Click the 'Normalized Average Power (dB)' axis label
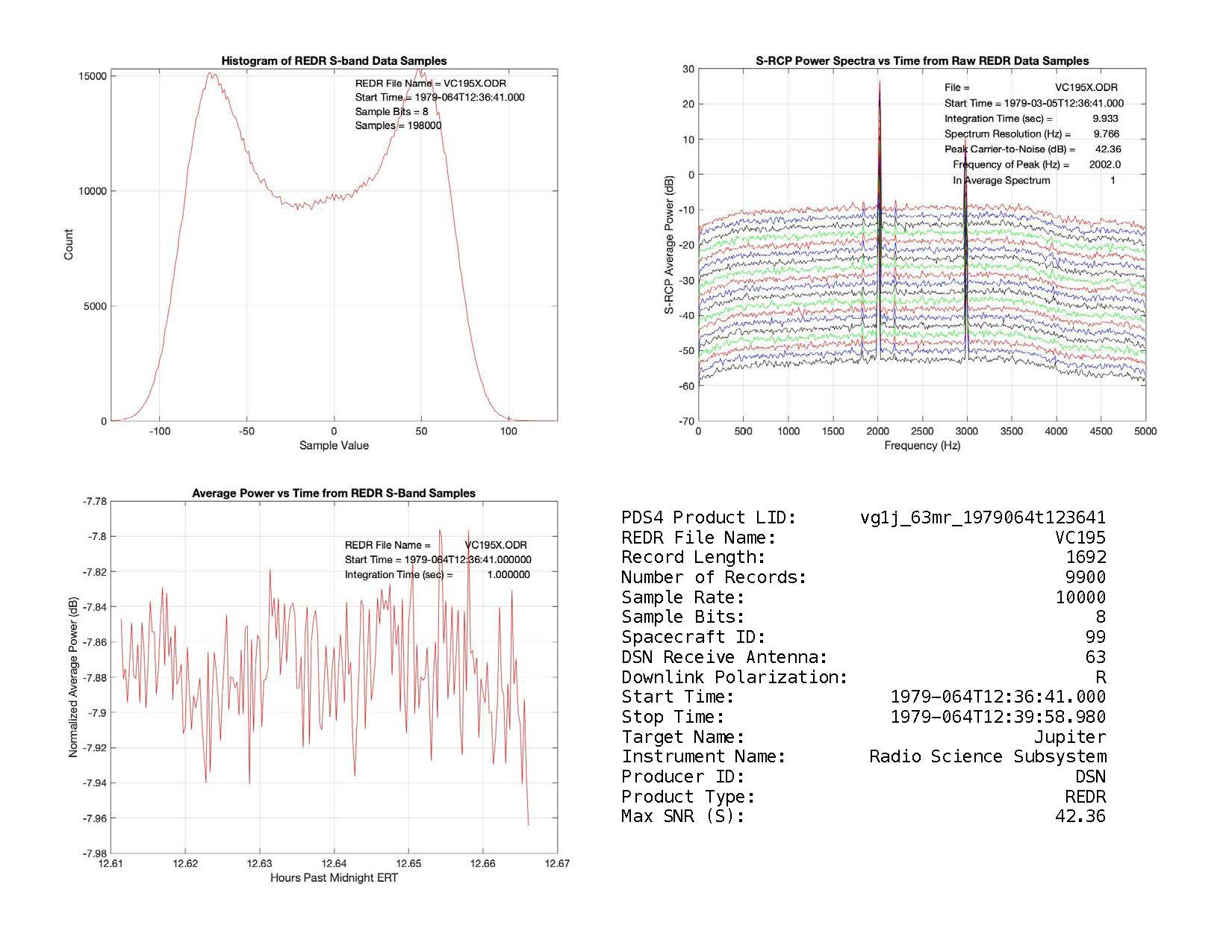This screenshot has width=1232, height=952. point(73,677)
